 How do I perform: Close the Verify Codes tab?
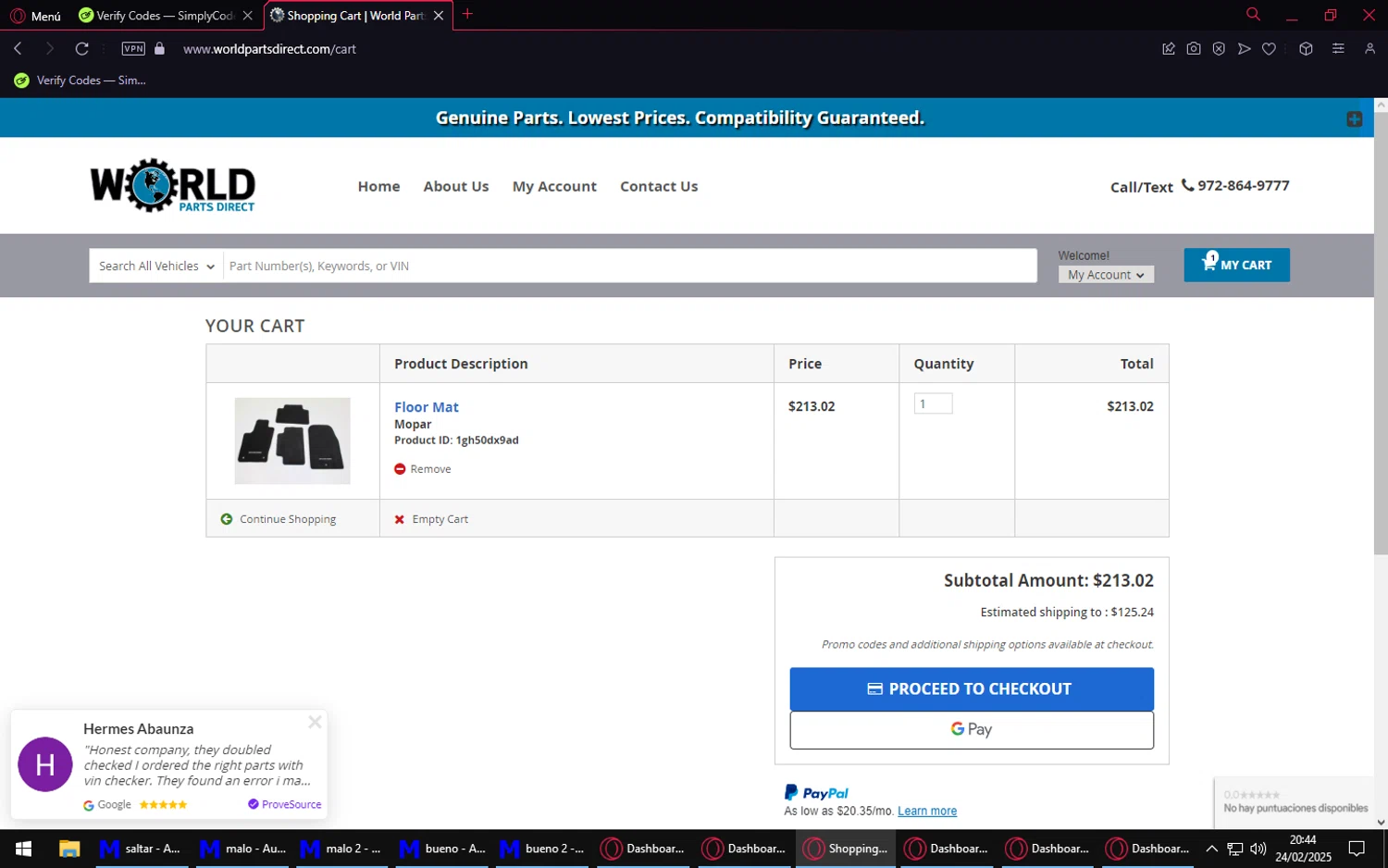pyautogui.click(x=247, y=16)
